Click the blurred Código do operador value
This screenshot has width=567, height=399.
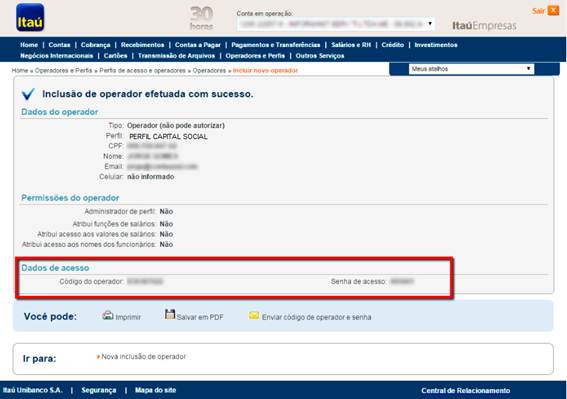145,281
